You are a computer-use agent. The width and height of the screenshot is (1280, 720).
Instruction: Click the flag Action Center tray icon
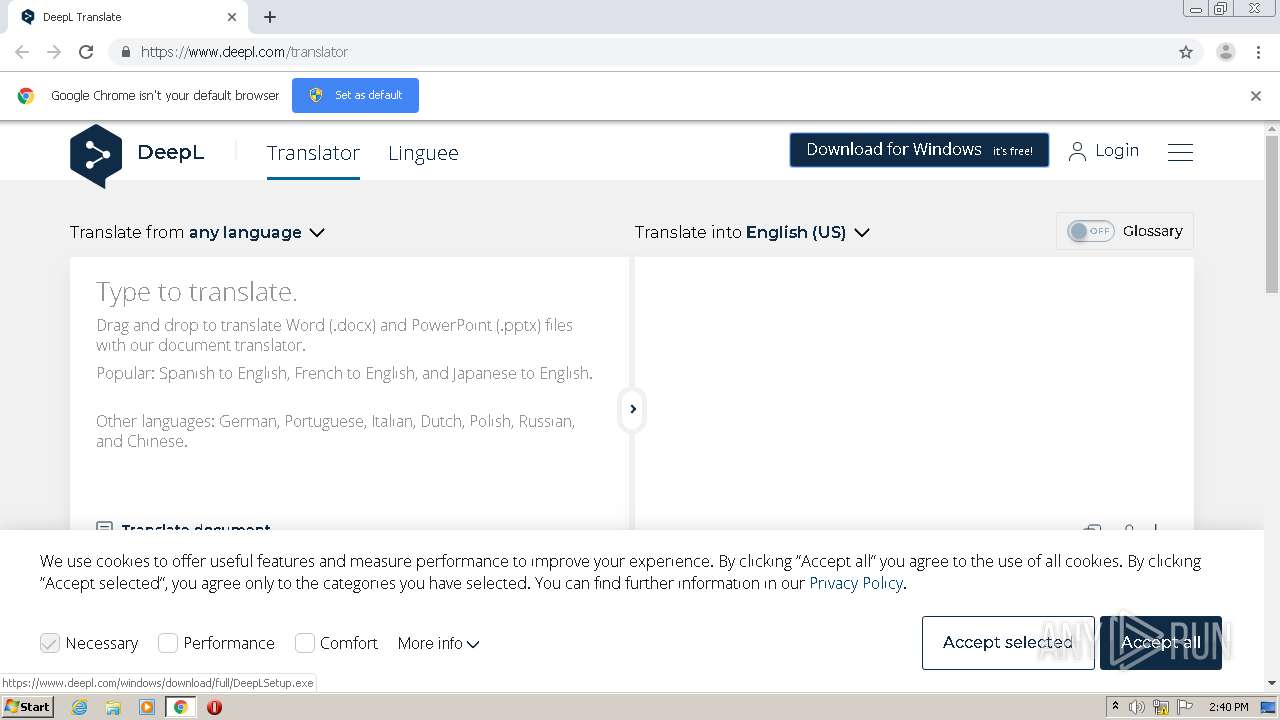1185,707
